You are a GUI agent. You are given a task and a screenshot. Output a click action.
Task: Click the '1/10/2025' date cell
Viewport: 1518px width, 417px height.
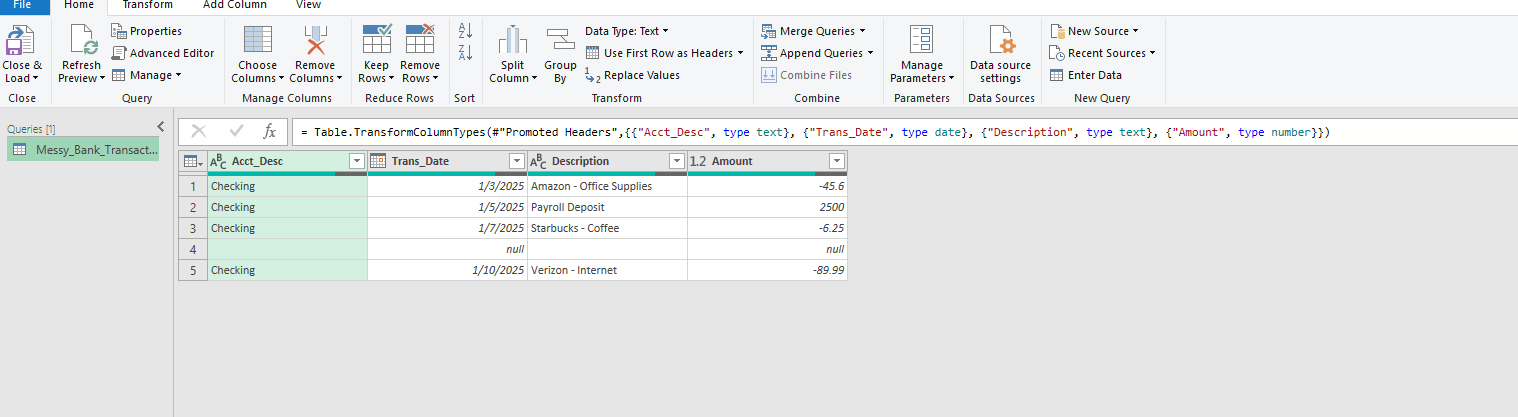click(447, 270)
